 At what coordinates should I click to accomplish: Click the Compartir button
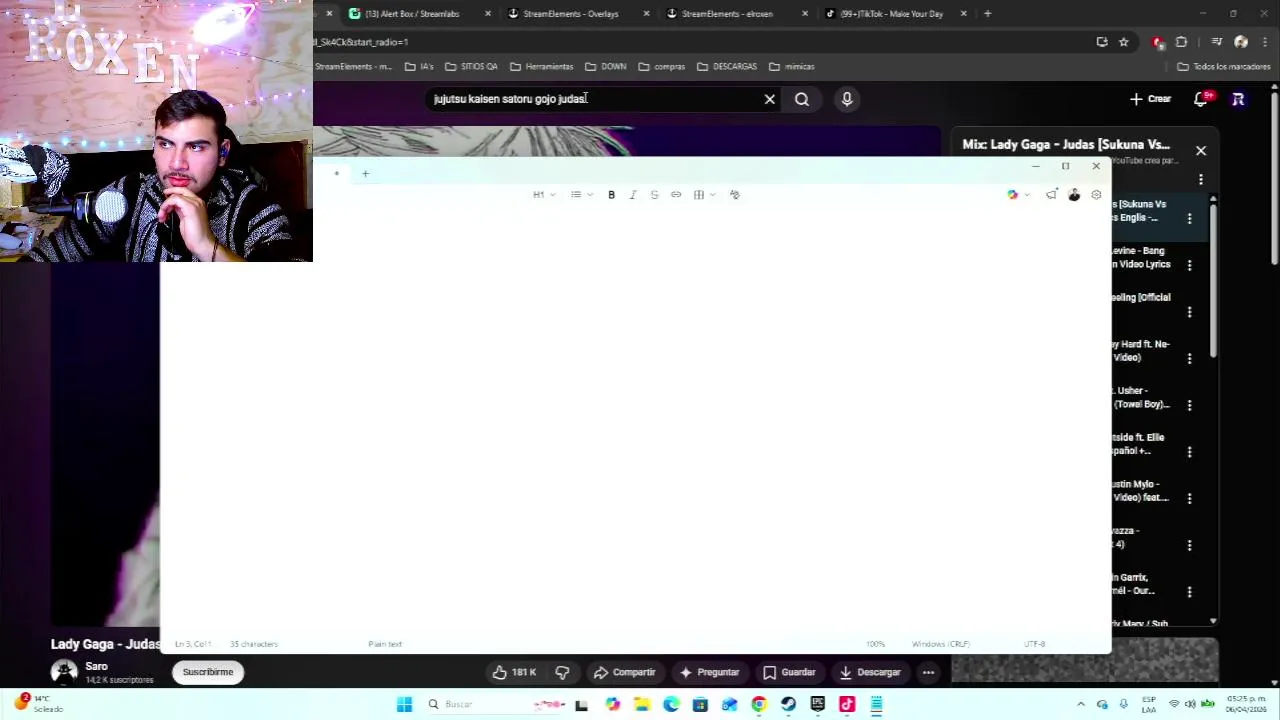point(623,672)
